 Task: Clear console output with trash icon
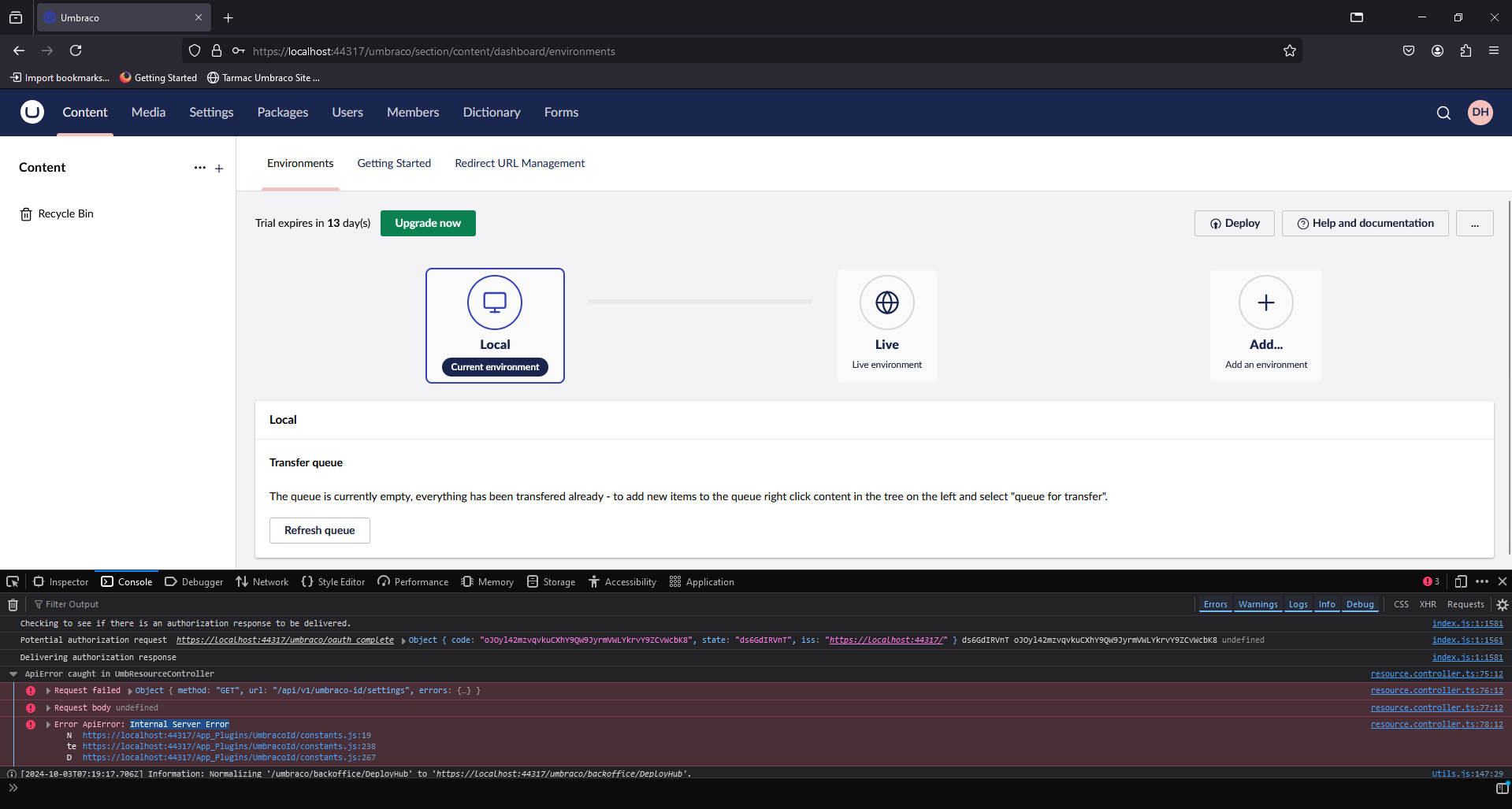click(13, 605)
